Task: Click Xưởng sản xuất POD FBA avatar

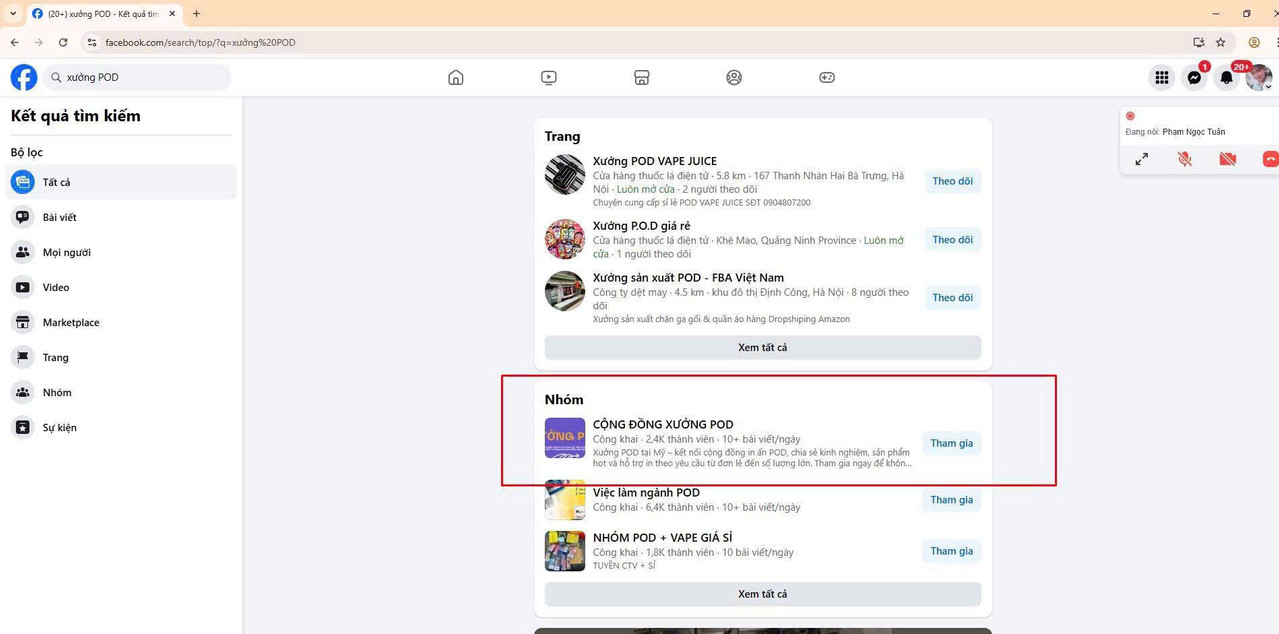Action: click(565, 291)
